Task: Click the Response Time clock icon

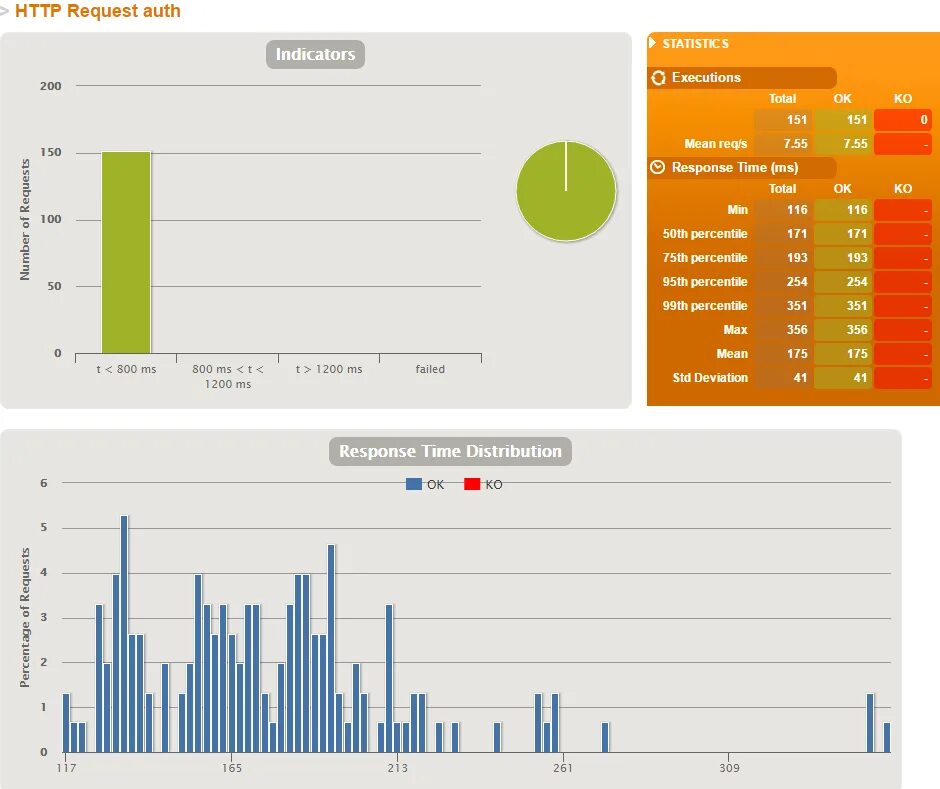Action: click(658, 167)
